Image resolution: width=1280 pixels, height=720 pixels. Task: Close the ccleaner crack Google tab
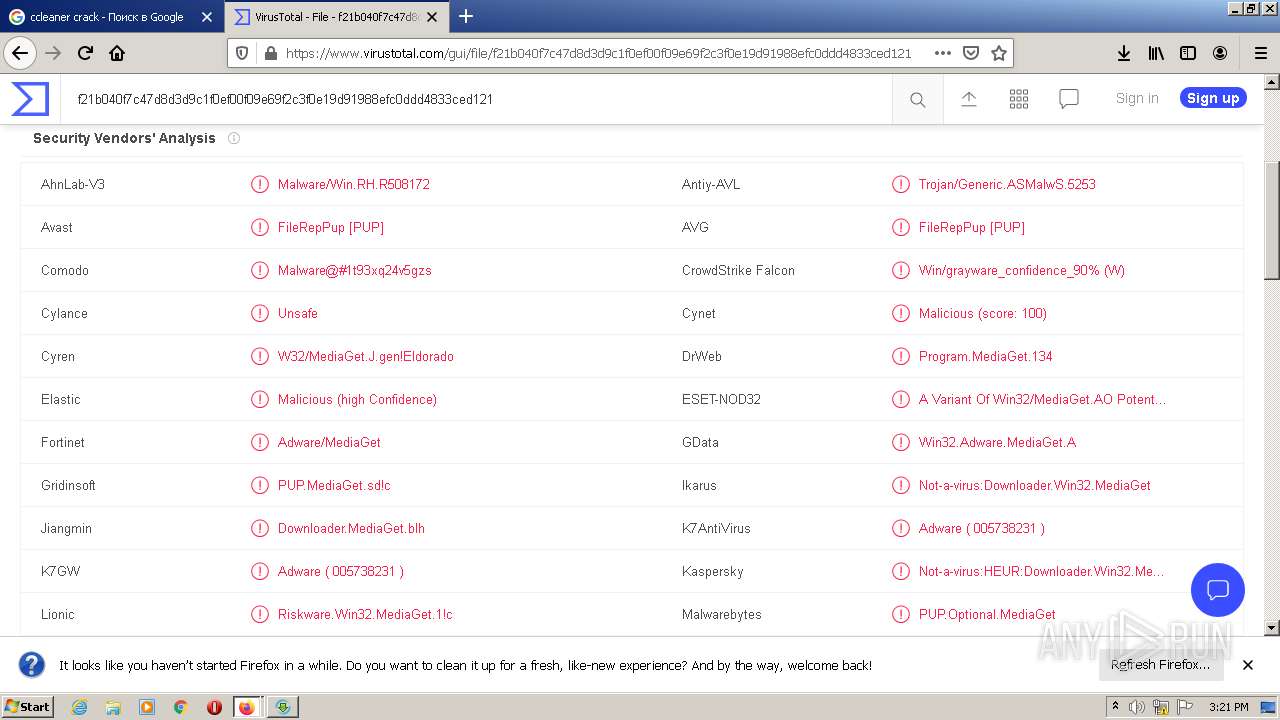207,17
